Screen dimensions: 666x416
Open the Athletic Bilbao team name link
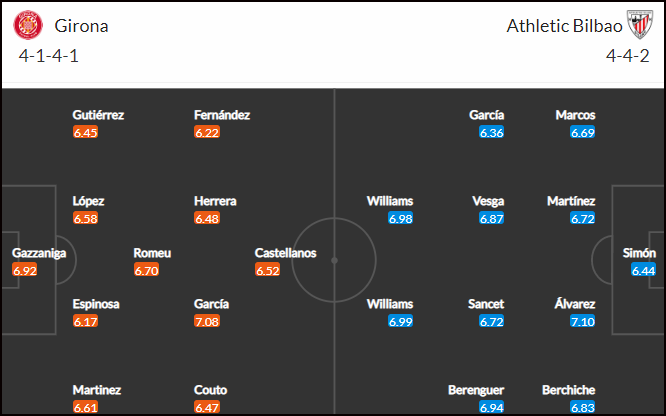(564, 26)
